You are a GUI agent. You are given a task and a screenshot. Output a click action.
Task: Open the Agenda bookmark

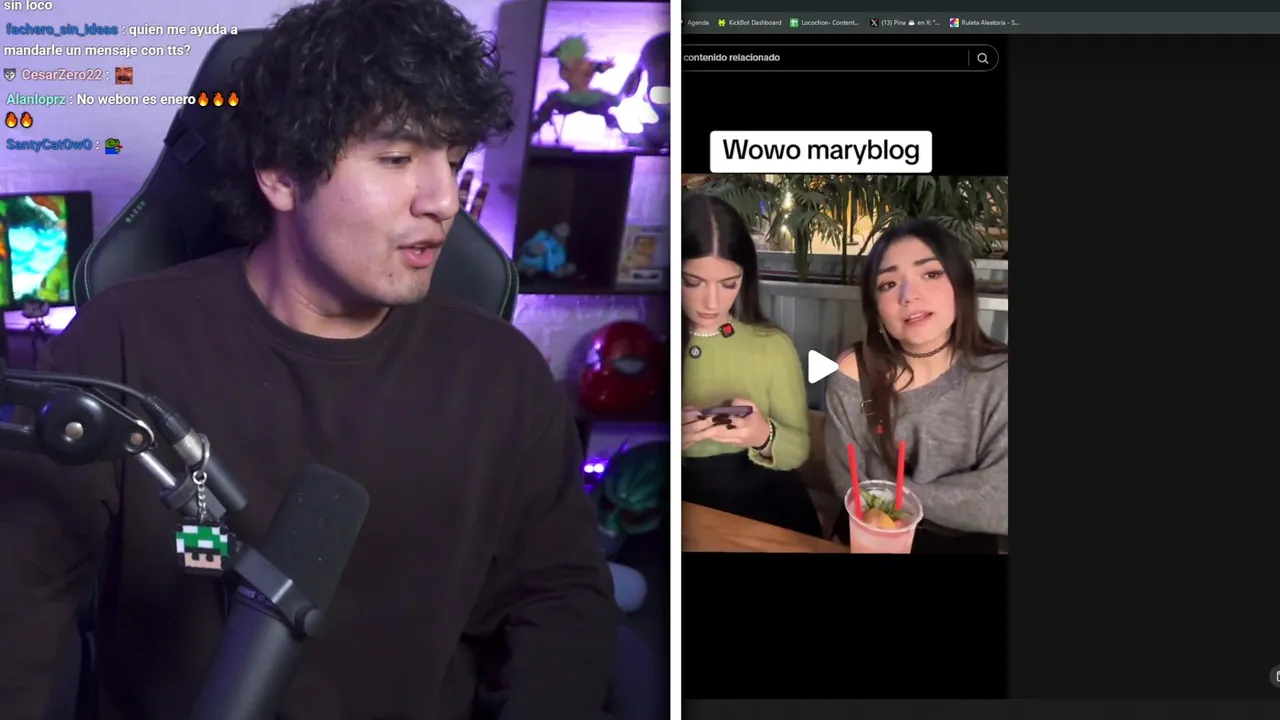(698, 22)
